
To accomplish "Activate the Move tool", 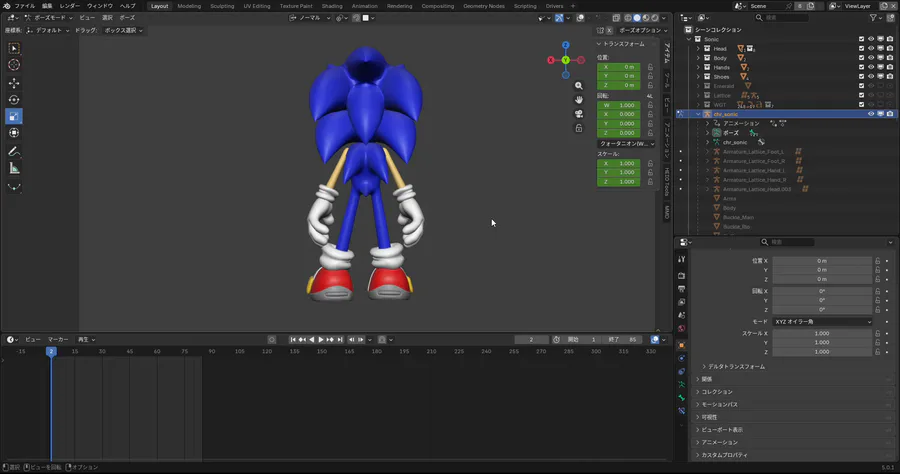I will coord(14,83).
